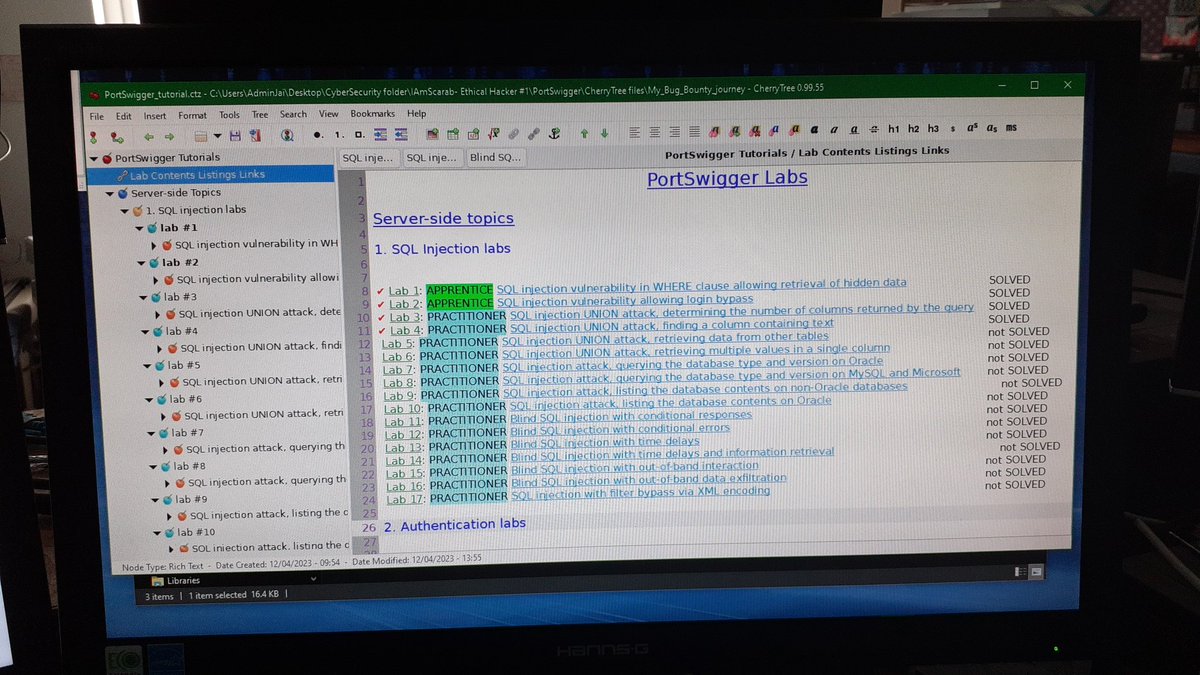Open Find in multiple nodes search icon
Viewport: 1200px width, 675px height.
[x=287, y=135]
